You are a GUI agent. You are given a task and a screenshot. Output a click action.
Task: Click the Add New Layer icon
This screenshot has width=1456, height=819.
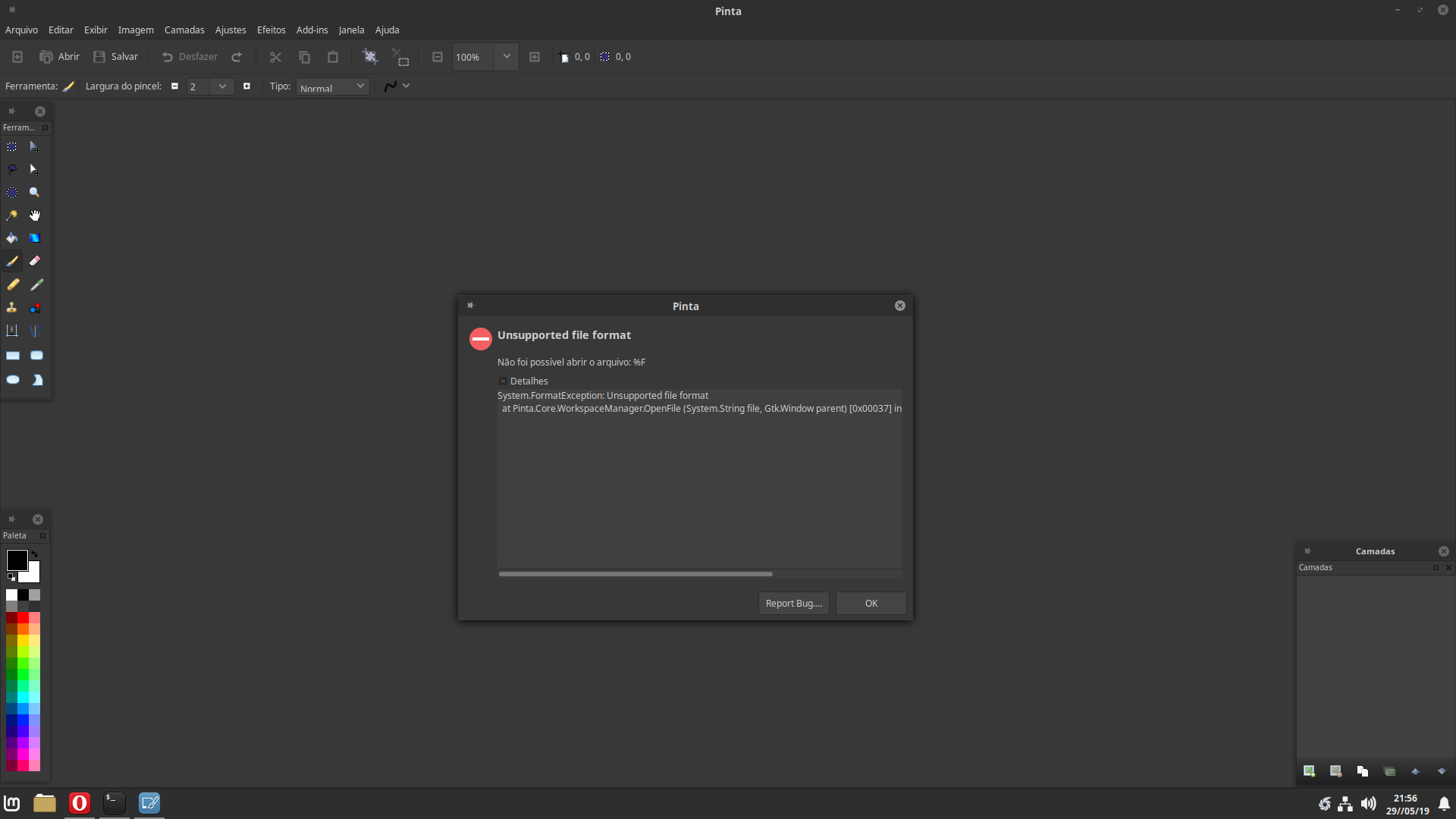[x=1309, y=771]
